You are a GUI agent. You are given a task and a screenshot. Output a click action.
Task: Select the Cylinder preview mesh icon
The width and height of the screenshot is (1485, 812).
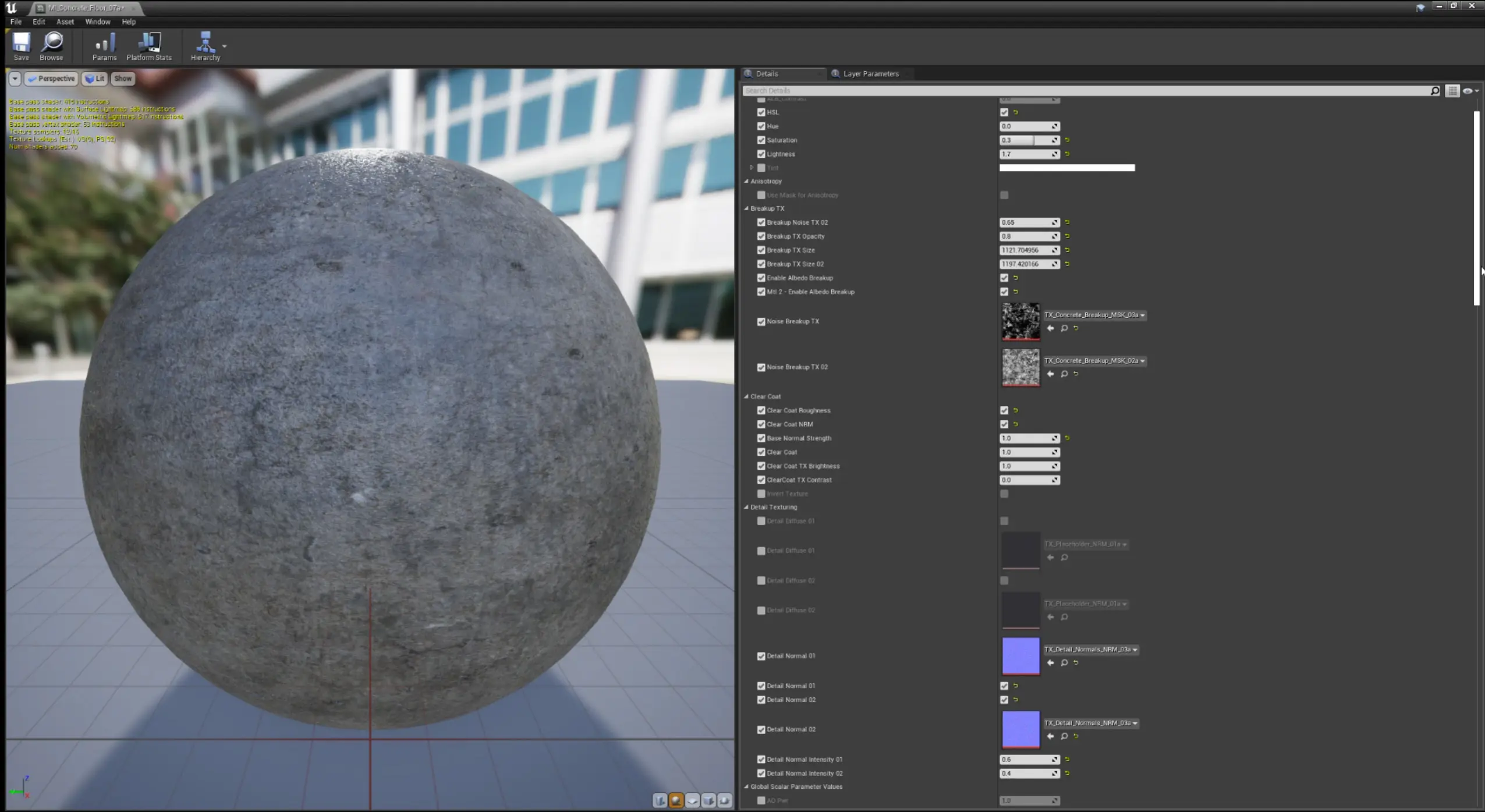pos(660,800)
